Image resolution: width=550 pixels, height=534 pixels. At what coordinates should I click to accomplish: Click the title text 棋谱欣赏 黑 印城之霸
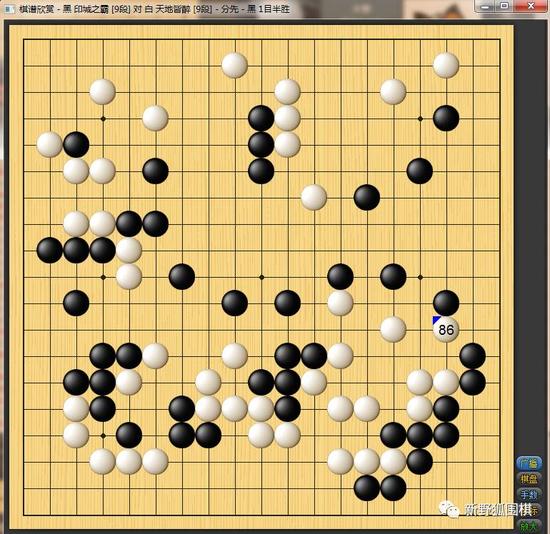pos(63,9)
